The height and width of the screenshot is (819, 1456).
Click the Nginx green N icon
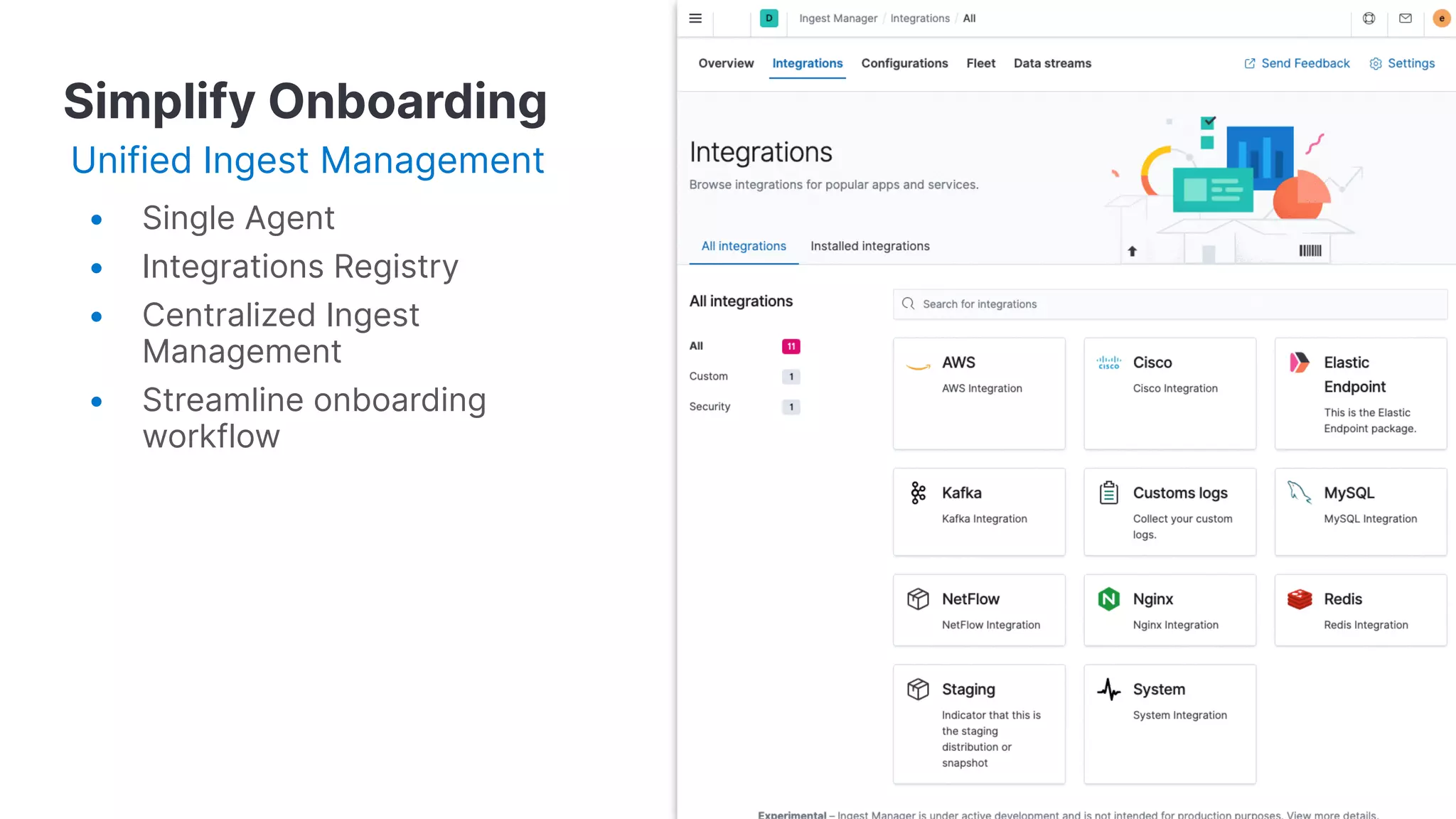(1109, 599)
